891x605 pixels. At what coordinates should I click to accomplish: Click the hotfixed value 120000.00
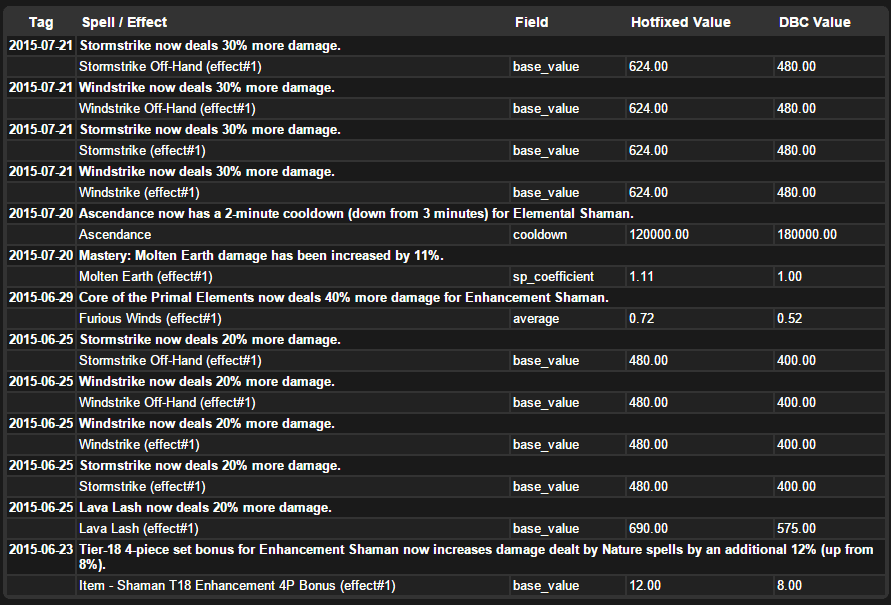659,235
